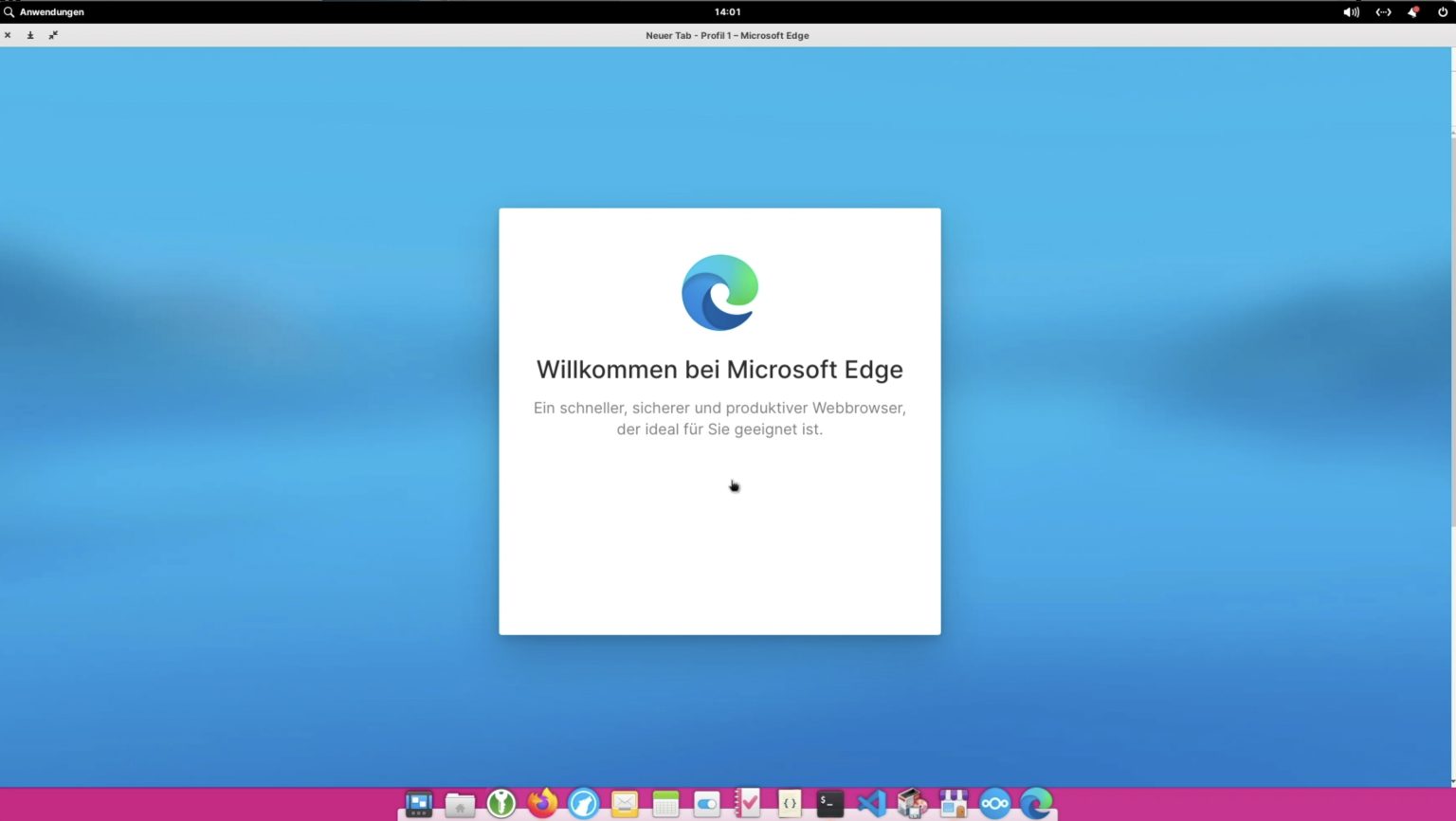Open the package installer box icon
The image size is (1456, 821).
click(x=912, y=803)
